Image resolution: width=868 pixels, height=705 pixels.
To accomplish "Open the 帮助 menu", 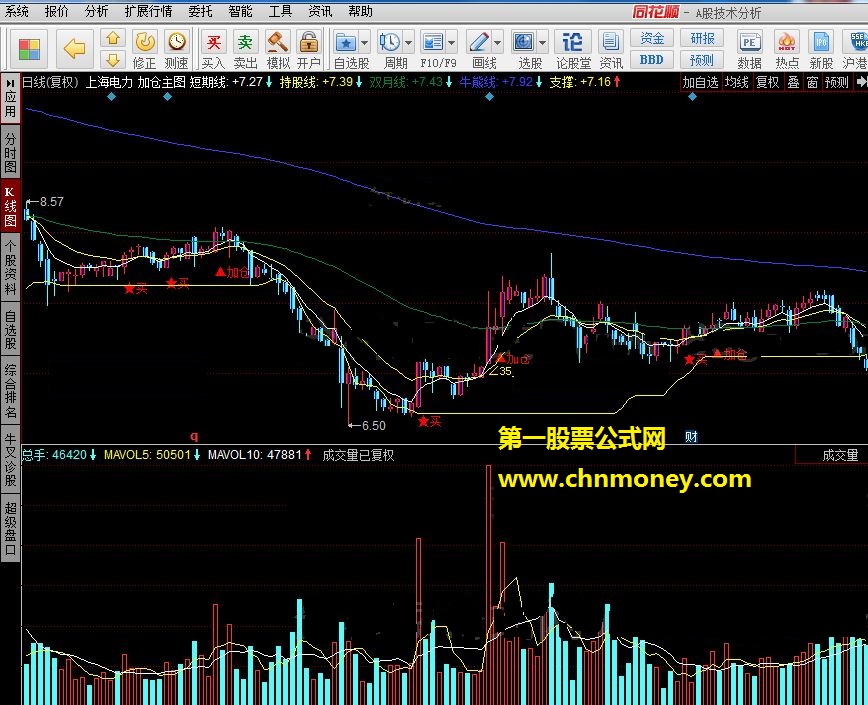I will [x=360, y=11].
